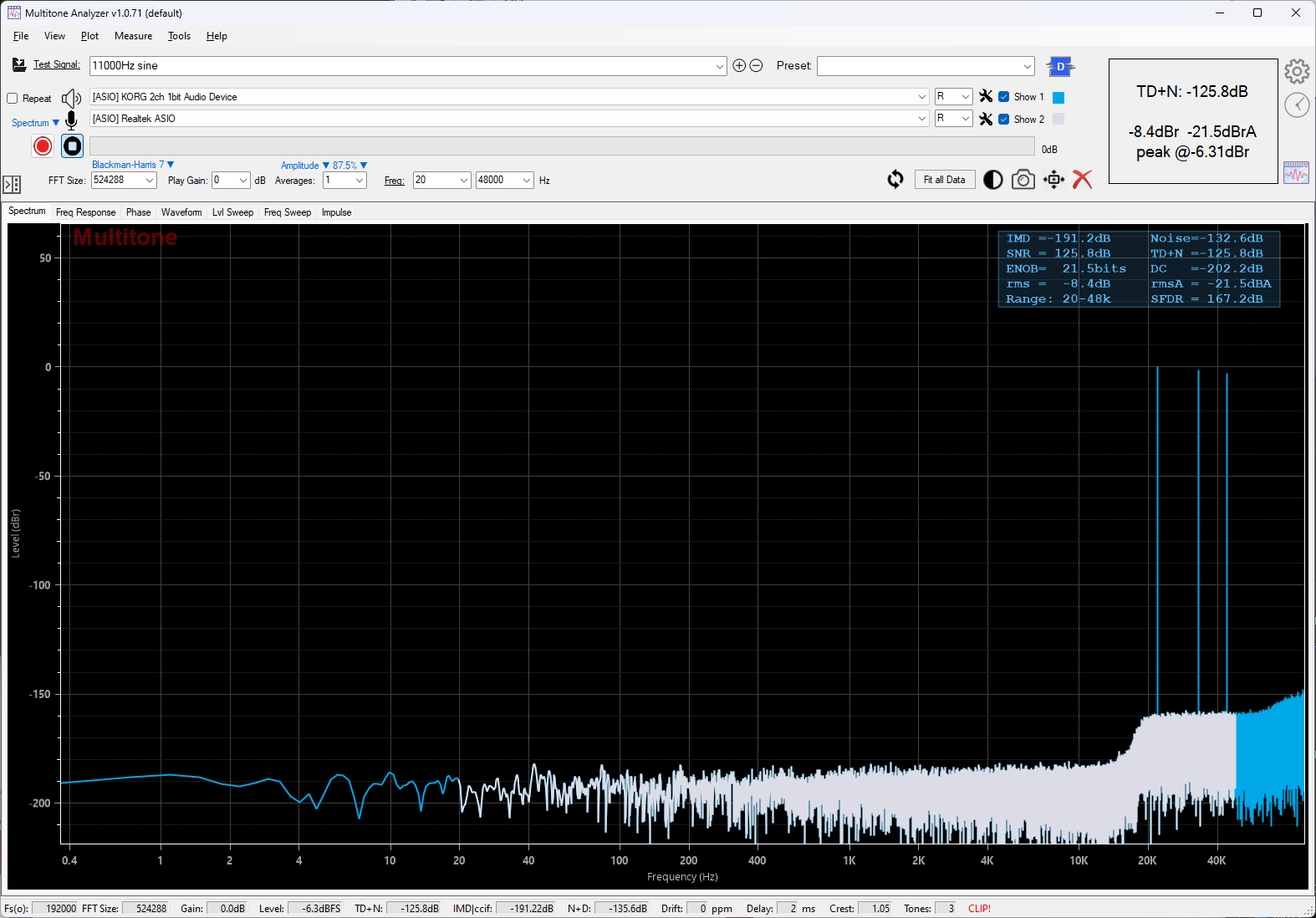Open the Plot menu
The height and width of the screenshot is (918, 1316).
click(x=89, y=36)
